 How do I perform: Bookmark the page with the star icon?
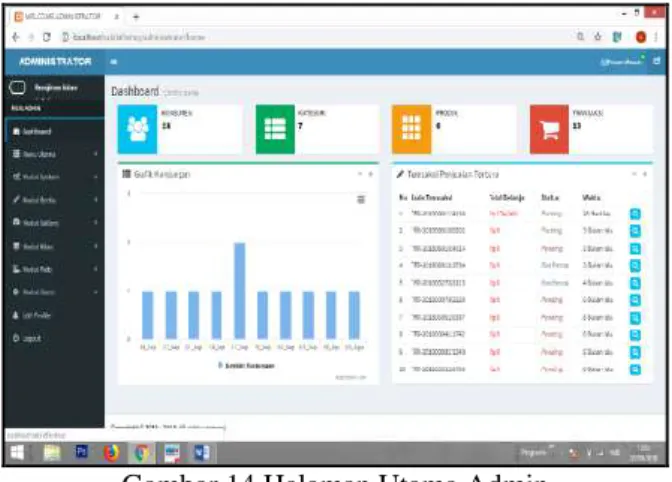click(x=598, y=37)
